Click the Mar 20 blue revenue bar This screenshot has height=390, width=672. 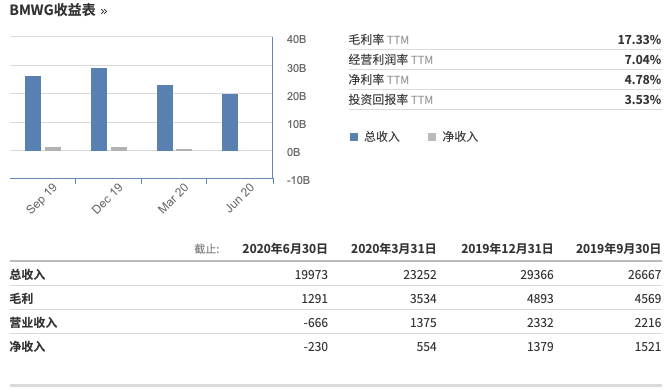coord(165,118)
